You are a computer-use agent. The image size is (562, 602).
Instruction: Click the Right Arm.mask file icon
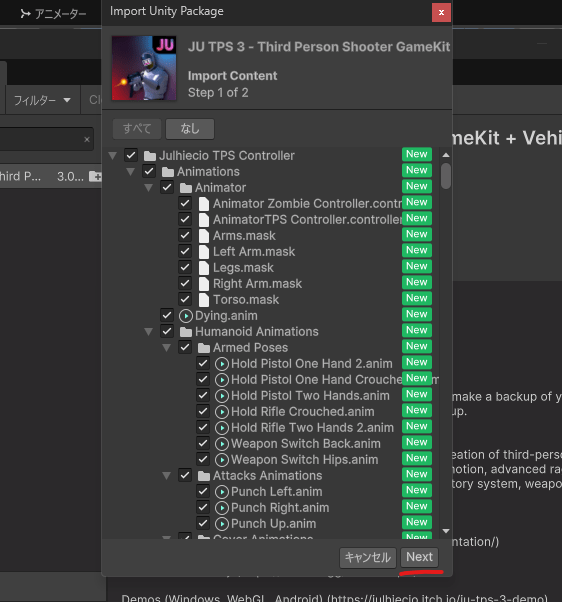[204, 284]
